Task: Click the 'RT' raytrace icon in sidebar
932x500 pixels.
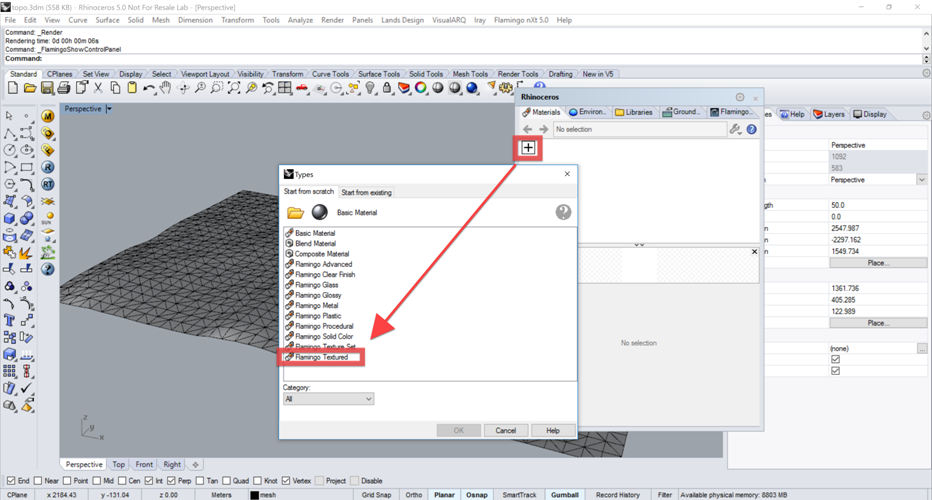Action: (x=48, y=185)
